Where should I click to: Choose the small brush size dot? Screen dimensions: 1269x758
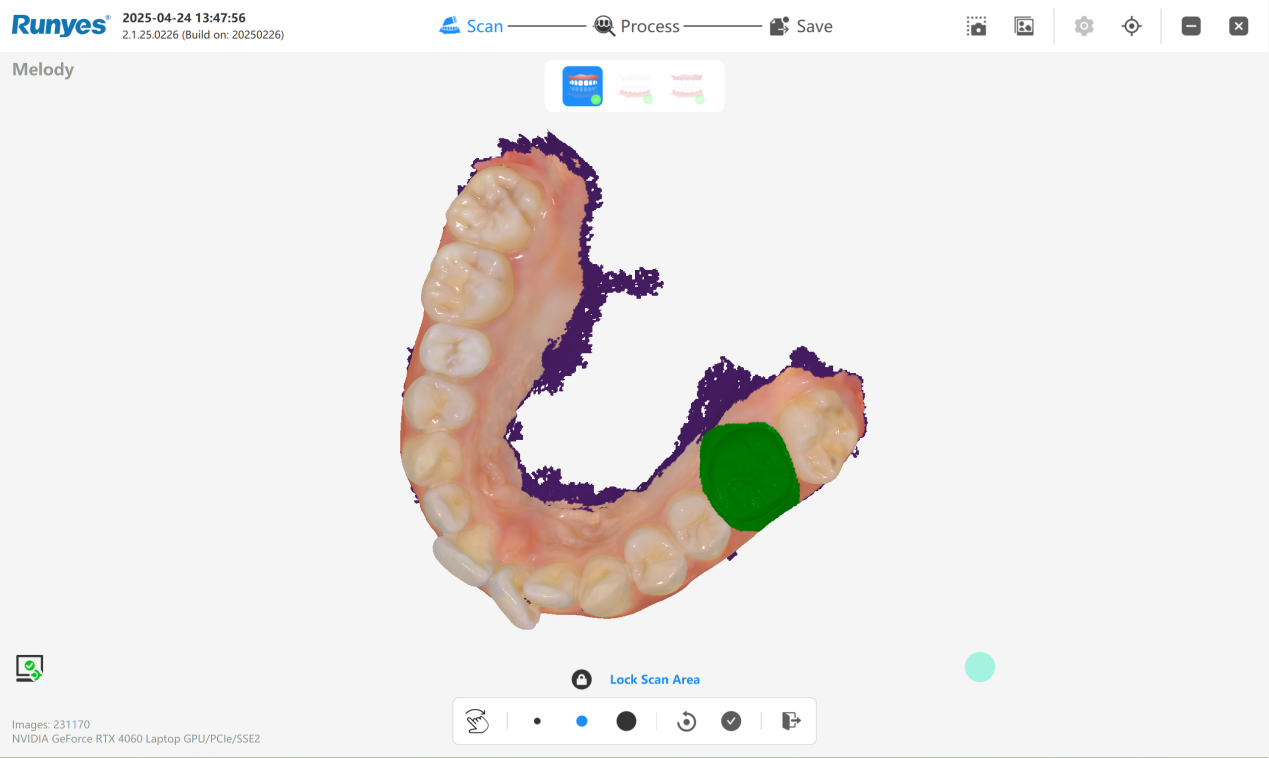point(537,721)
